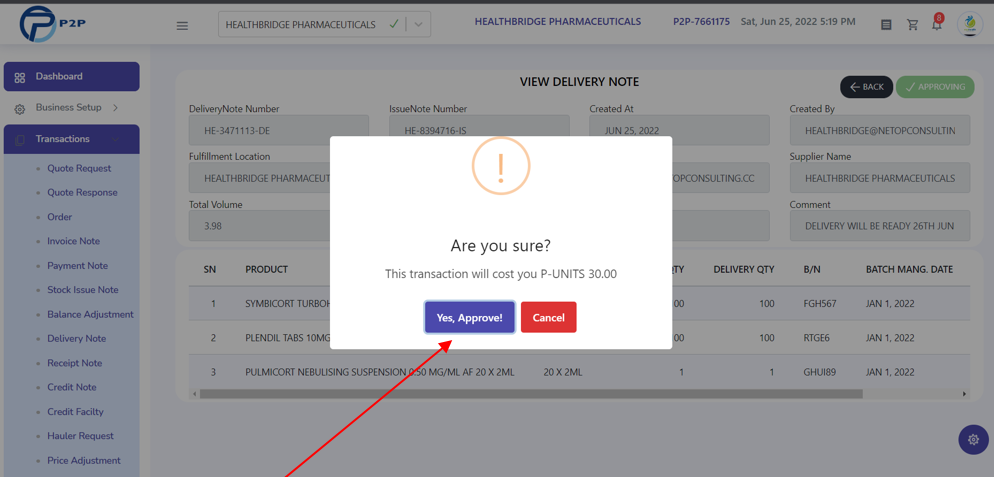Click the BACK button

[867, 87]
